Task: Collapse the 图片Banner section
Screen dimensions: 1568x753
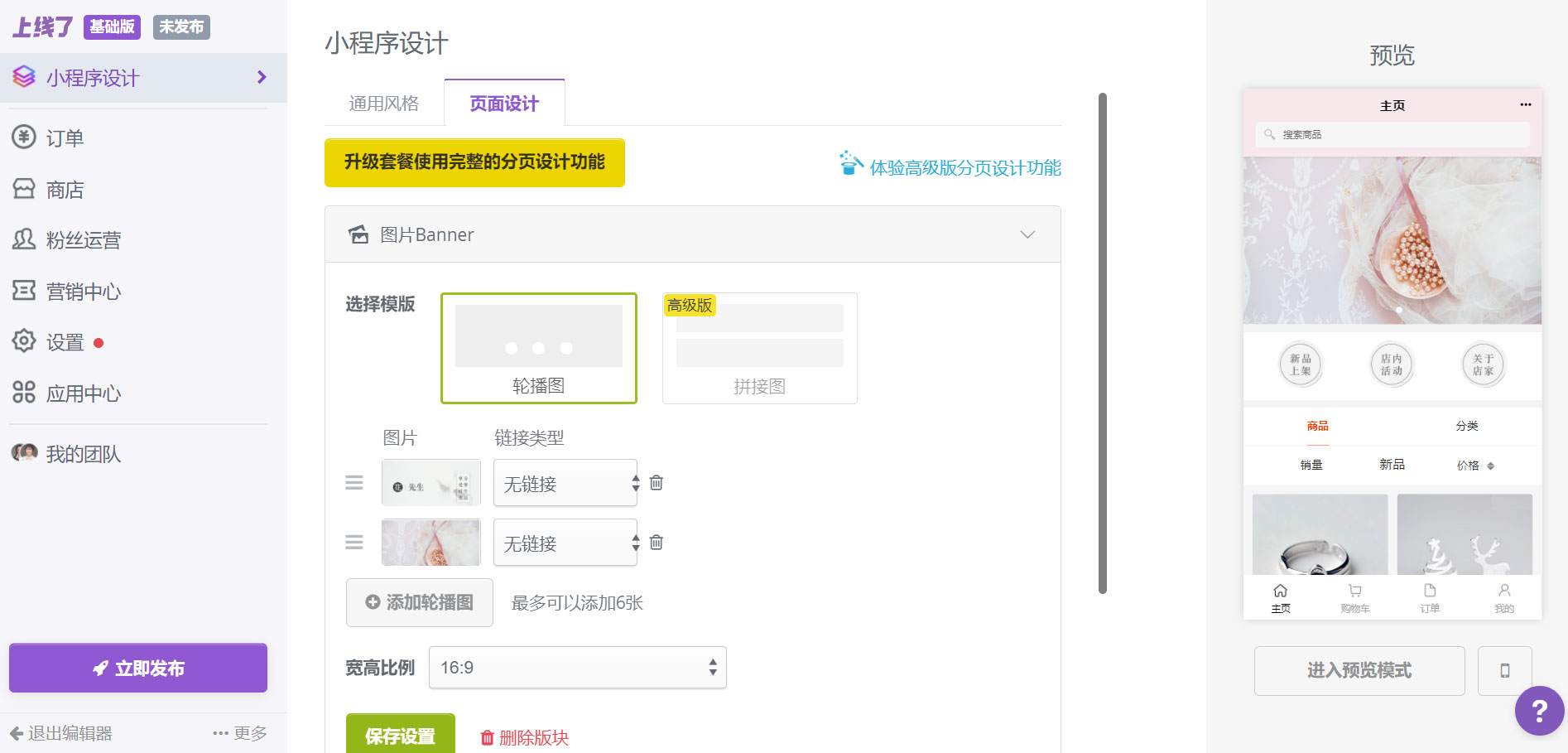Action: (x=1027, y=234)
